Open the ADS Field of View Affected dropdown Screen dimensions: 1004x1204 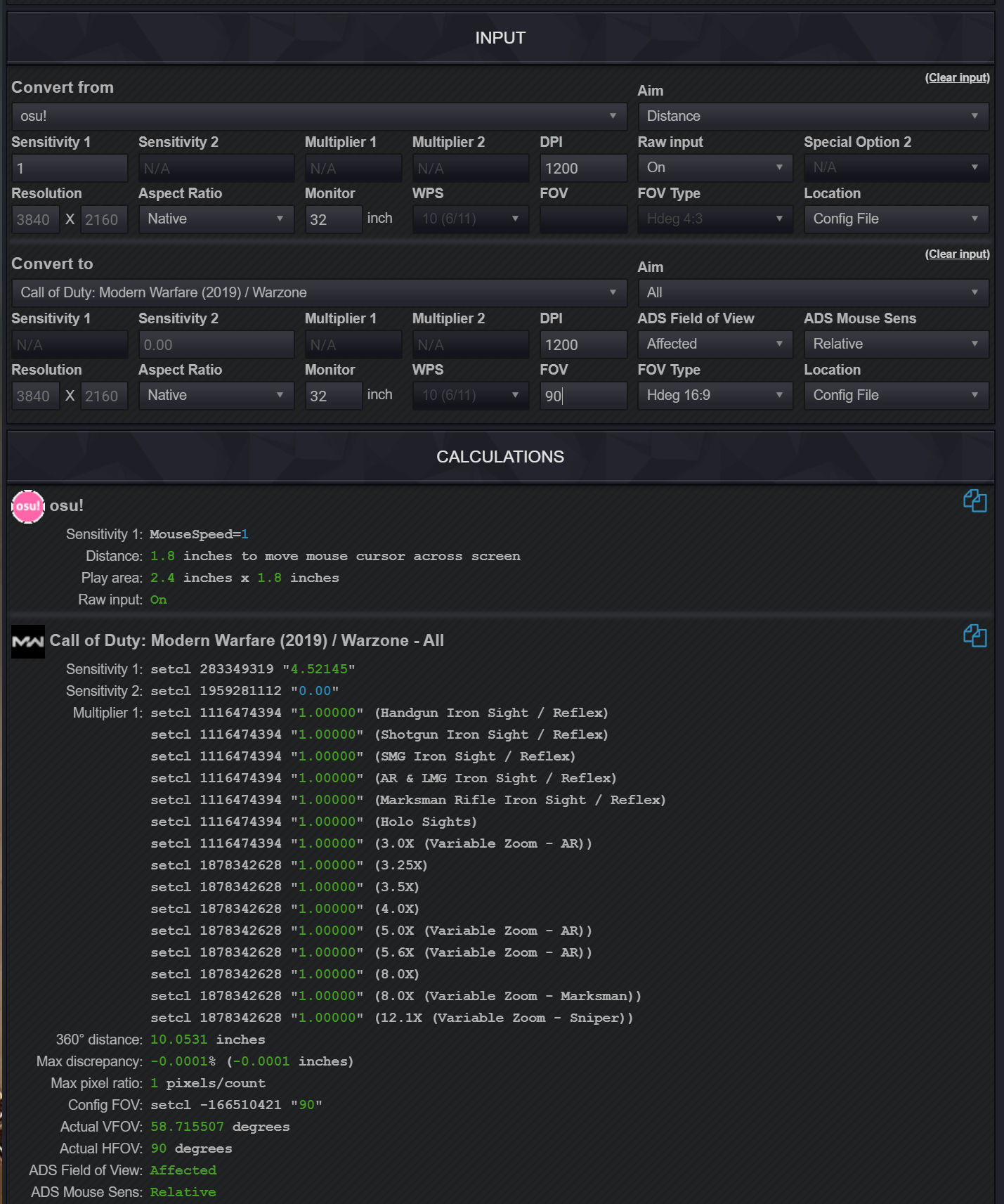715,344
